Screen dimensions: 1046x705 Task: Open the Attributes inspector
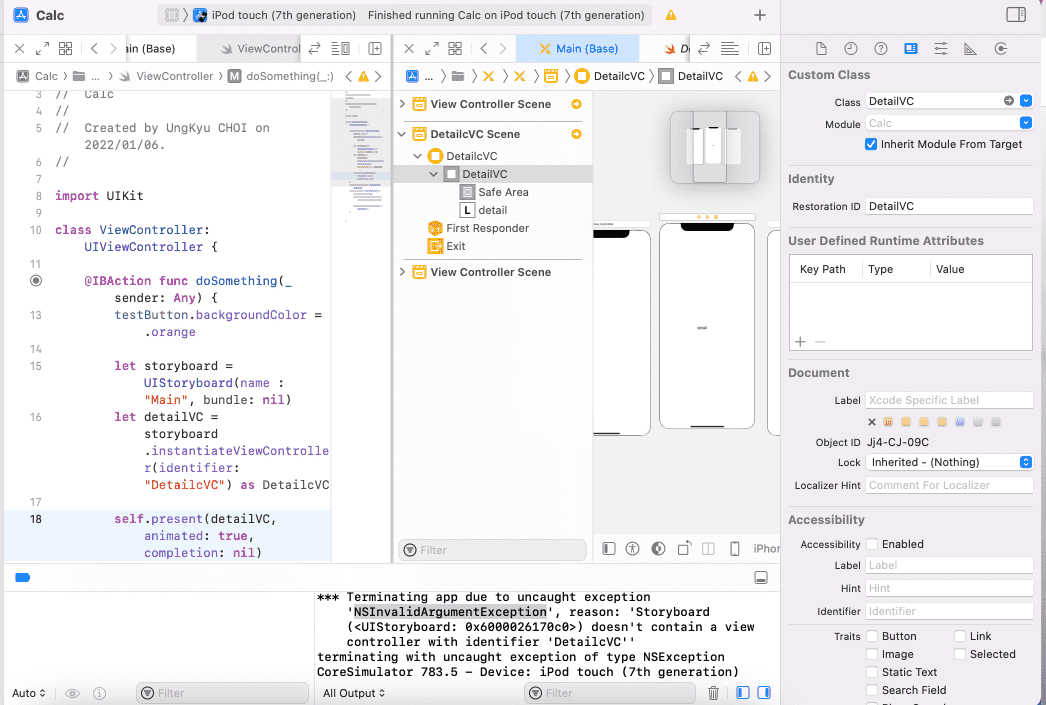940,49
